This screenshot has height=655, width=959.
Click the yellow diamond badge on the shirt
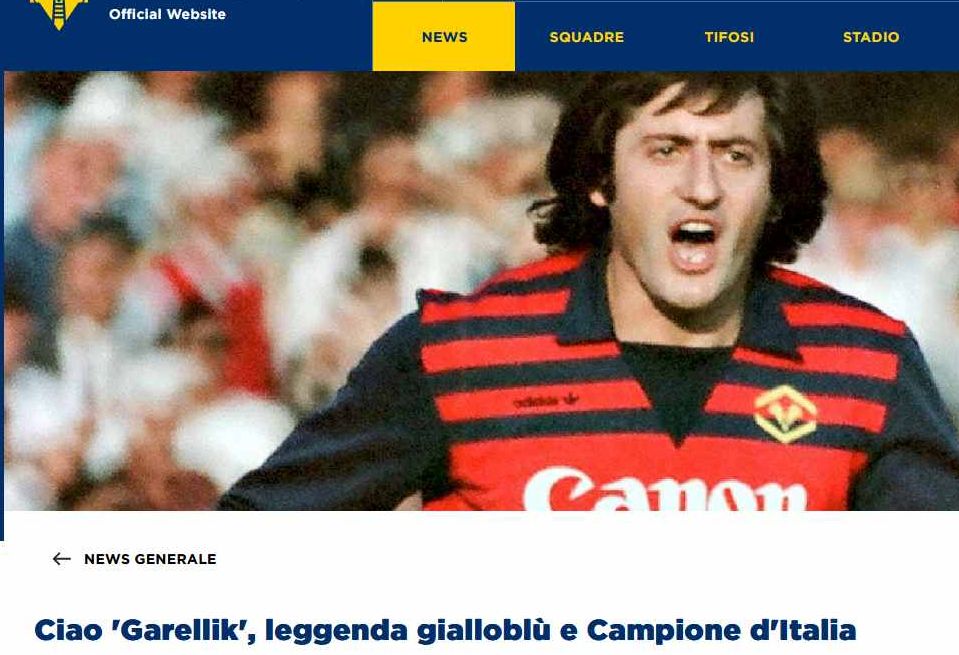785,414
